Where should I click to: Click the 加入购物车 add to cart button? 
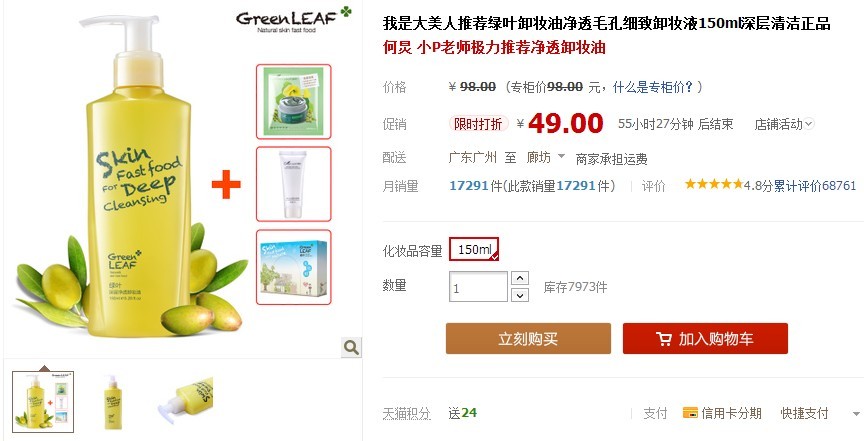705,338
